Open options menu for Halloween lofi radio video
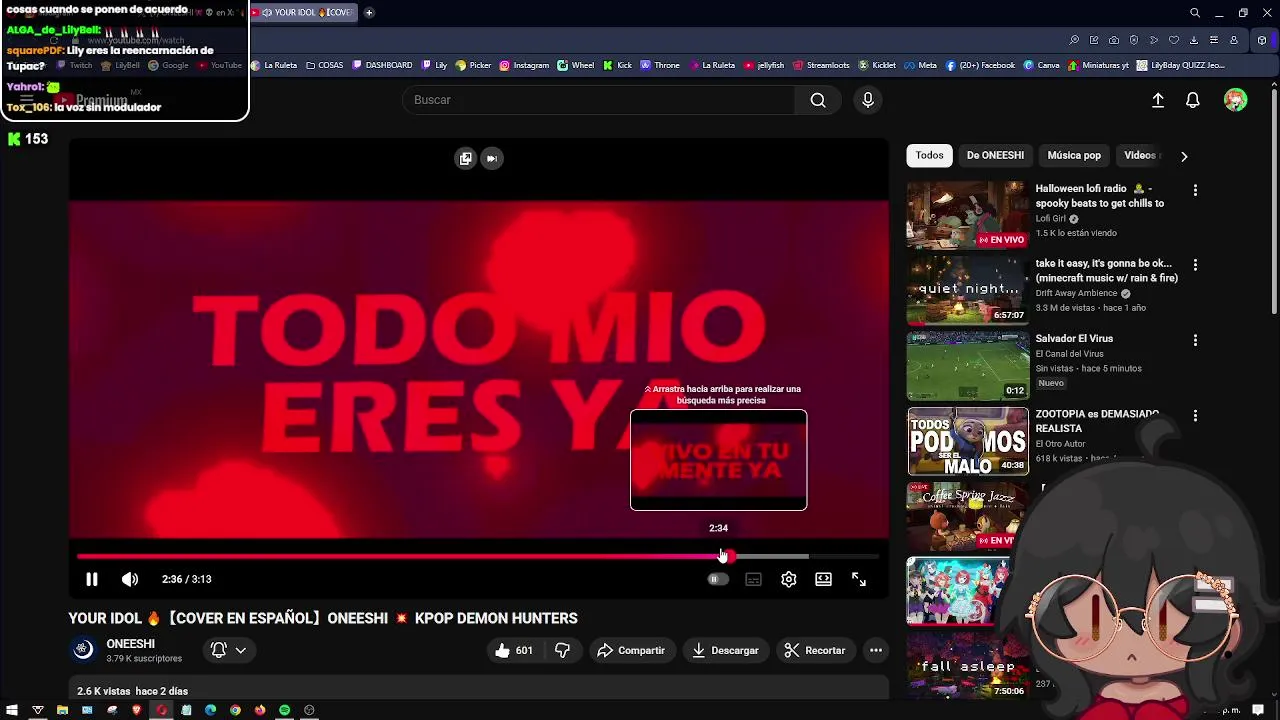Image resolution: width=1280 pixels, height=720 pixels. pos(1195,190)
